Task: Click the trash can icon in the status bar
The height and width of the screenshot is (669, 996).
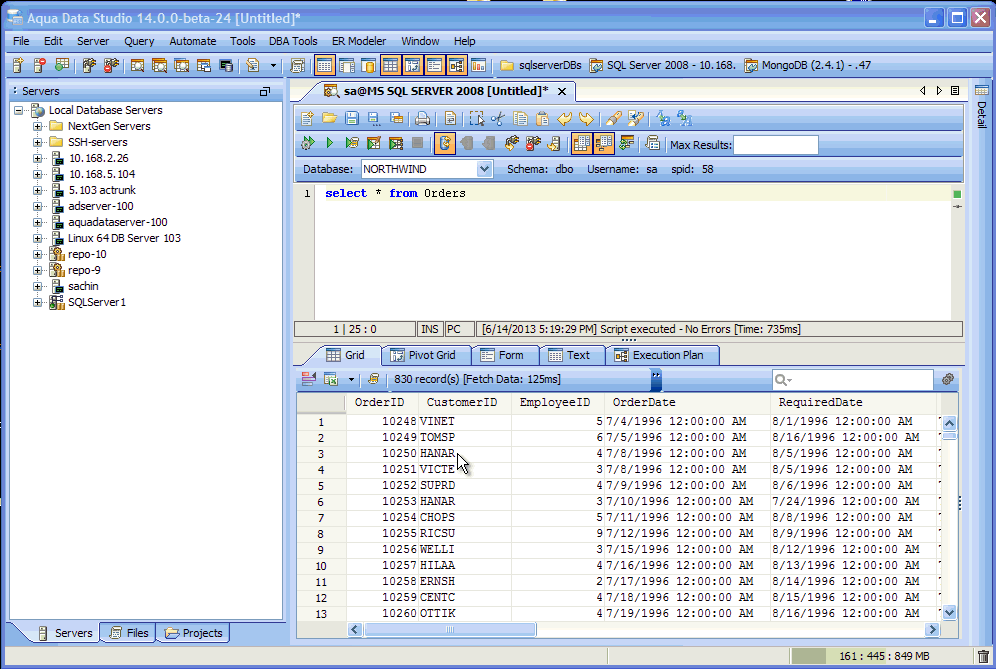Action: [x=983, y=656]
